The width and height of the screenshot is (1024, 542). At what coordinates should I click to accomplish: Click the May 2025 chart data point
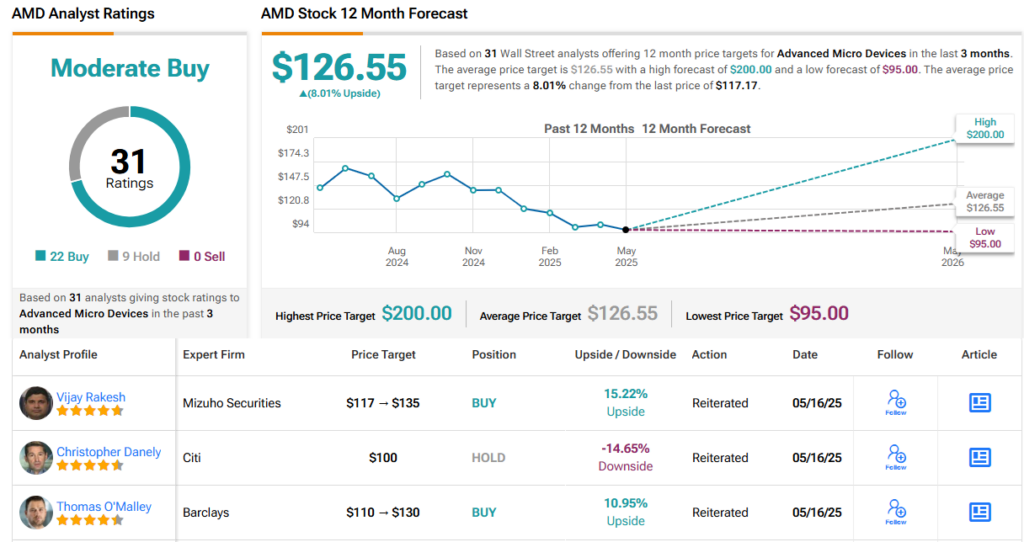(x=626, y=229)
